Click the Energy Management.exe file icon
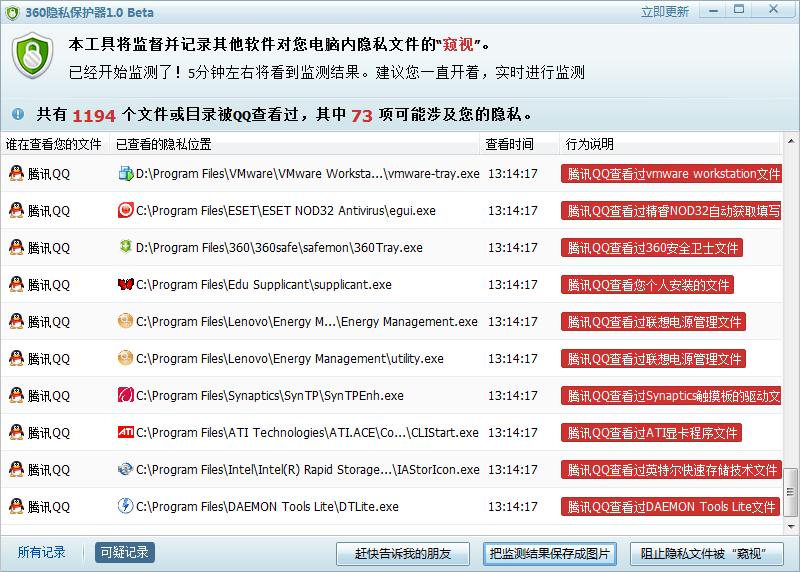 pyautogui.click(x=126, y=321)
